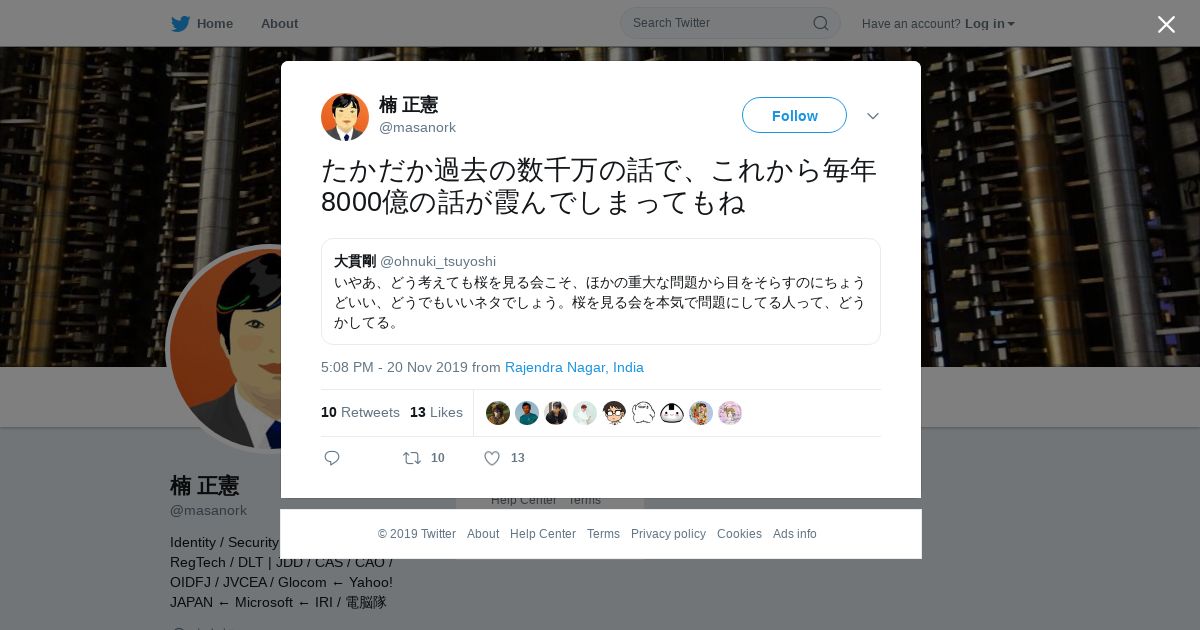Click the reply speech bubble icon

332,458
